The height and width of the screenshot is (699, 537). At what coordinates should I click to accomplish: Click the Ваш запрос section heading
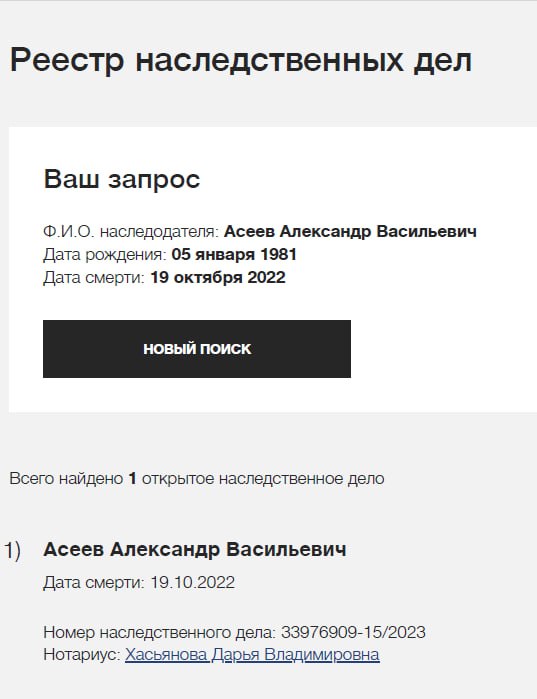click(x=122, y=179)
